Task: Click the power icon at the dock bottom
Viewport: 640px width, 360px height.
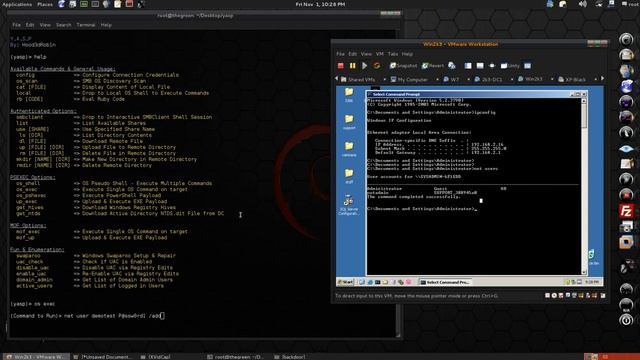Action: pos(626,320)
